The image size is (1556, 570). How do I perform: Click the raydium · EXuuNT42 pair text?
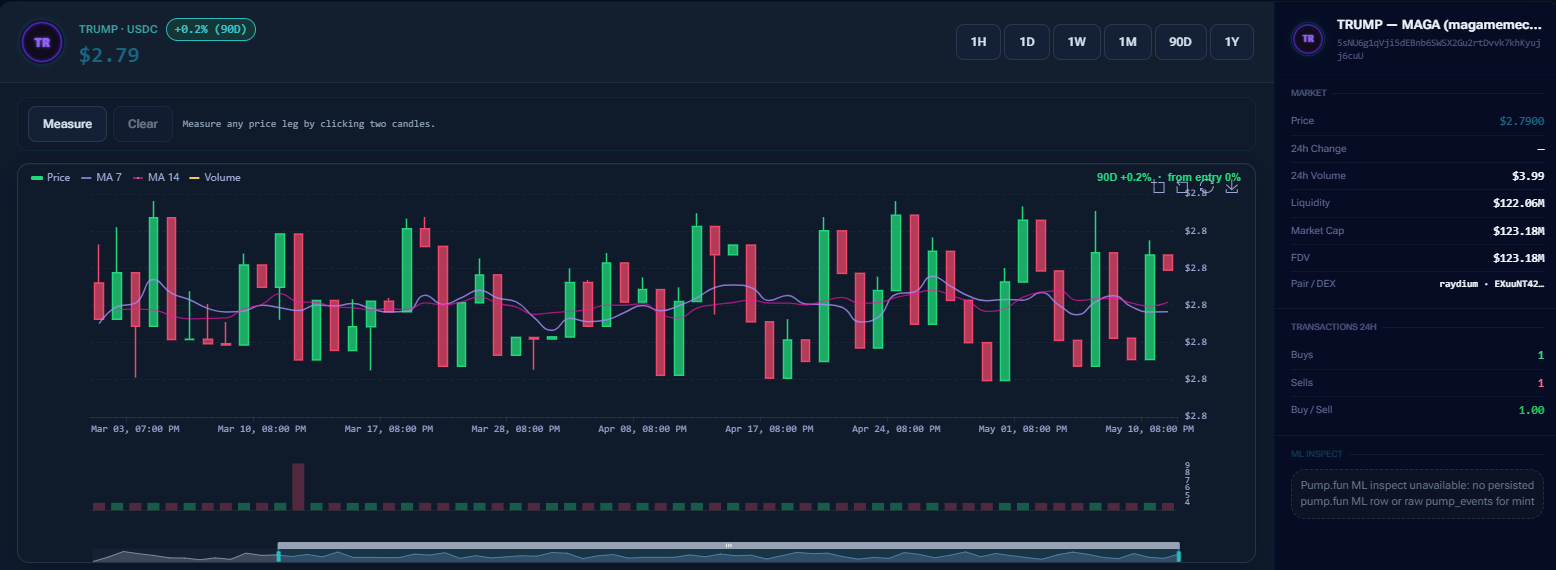[1491, 285]
